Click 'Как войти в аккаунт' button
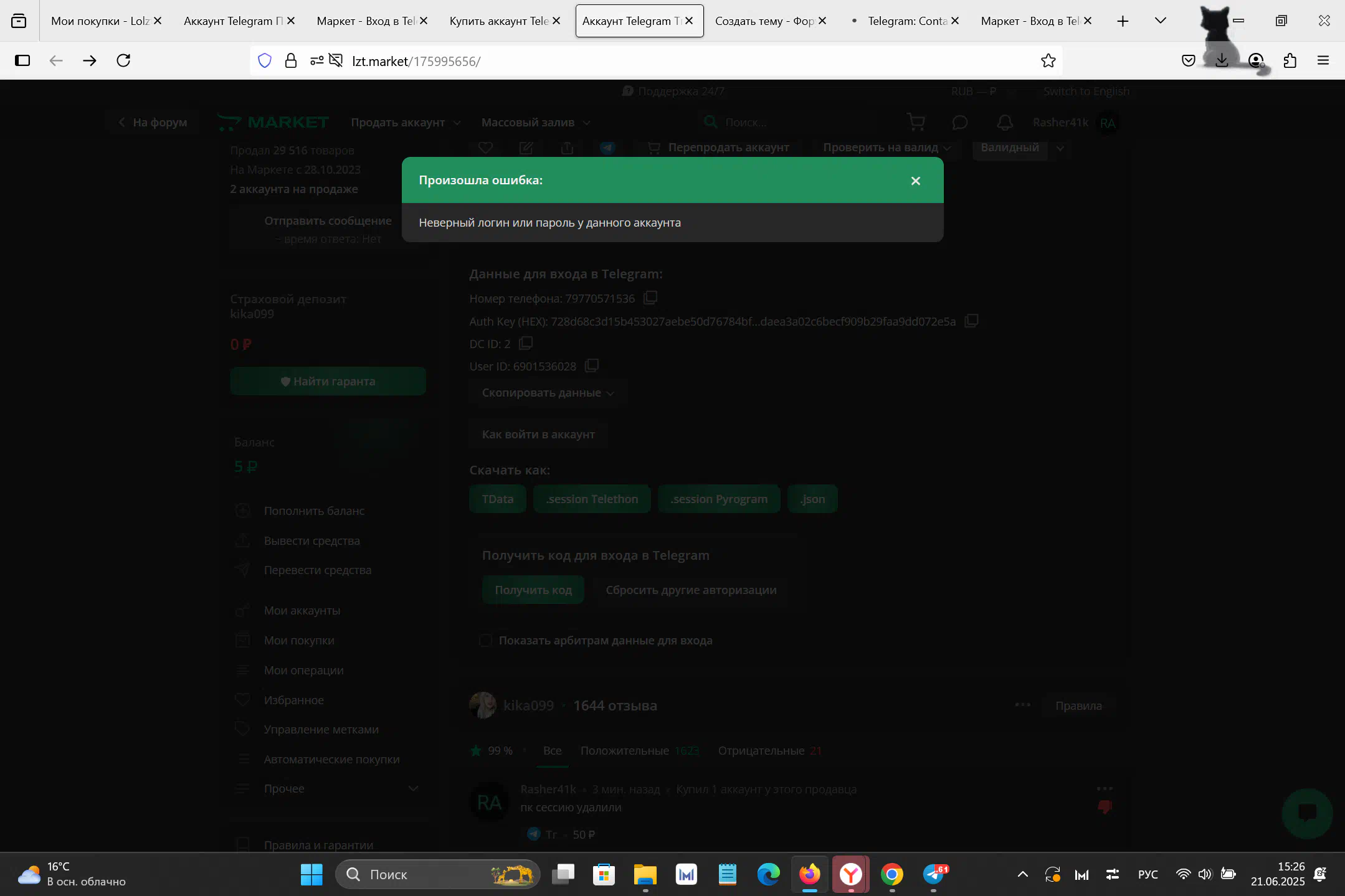1345x896 pixels. click(538, 435)
